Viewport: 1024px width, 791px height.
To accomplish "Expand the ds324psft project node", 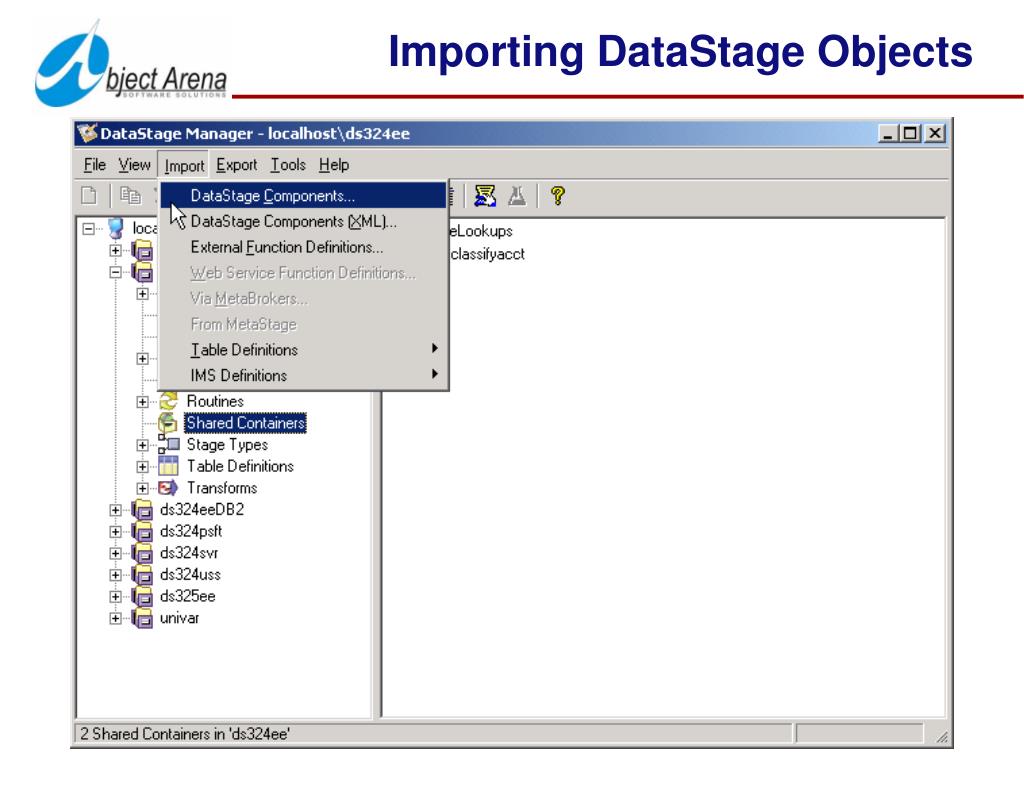I will tap(116, 532).
